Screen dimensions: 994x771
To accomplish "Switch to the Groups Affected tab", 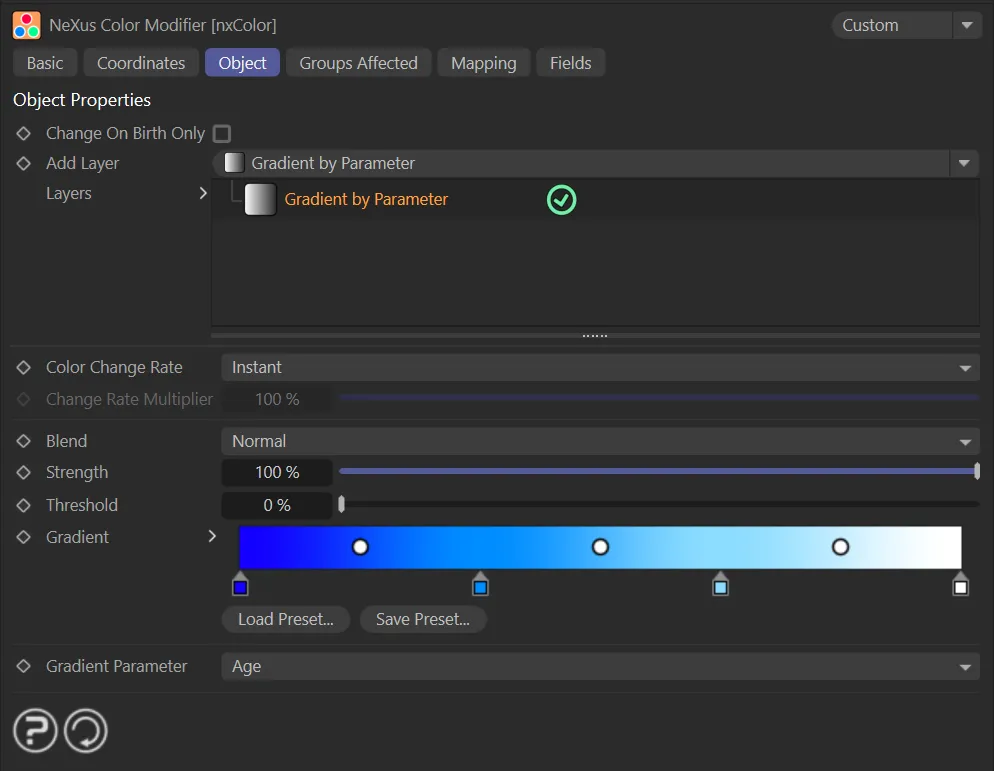I will click(358, 63).
